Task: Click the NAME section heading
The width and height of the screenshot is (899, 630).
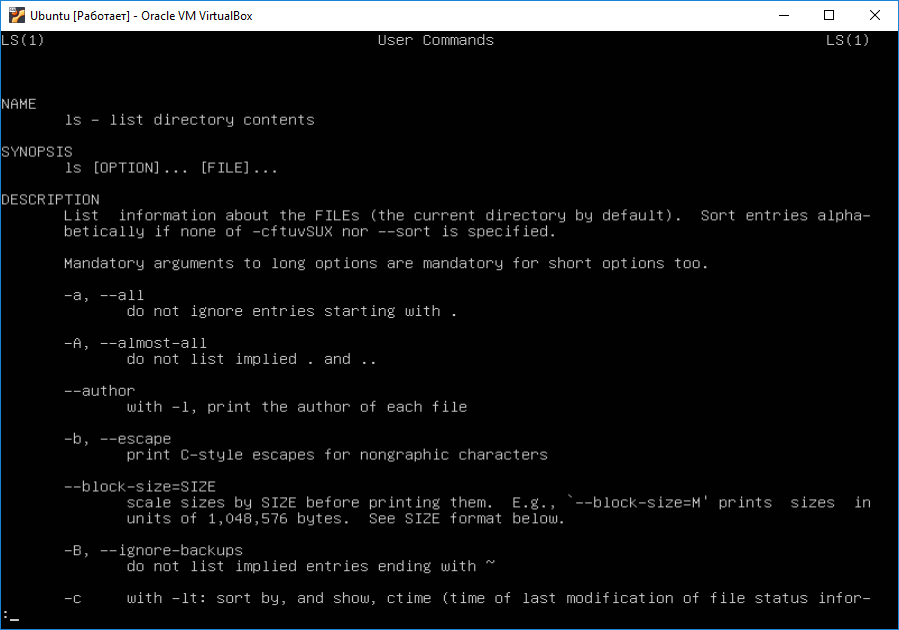Action: point(18,104)
